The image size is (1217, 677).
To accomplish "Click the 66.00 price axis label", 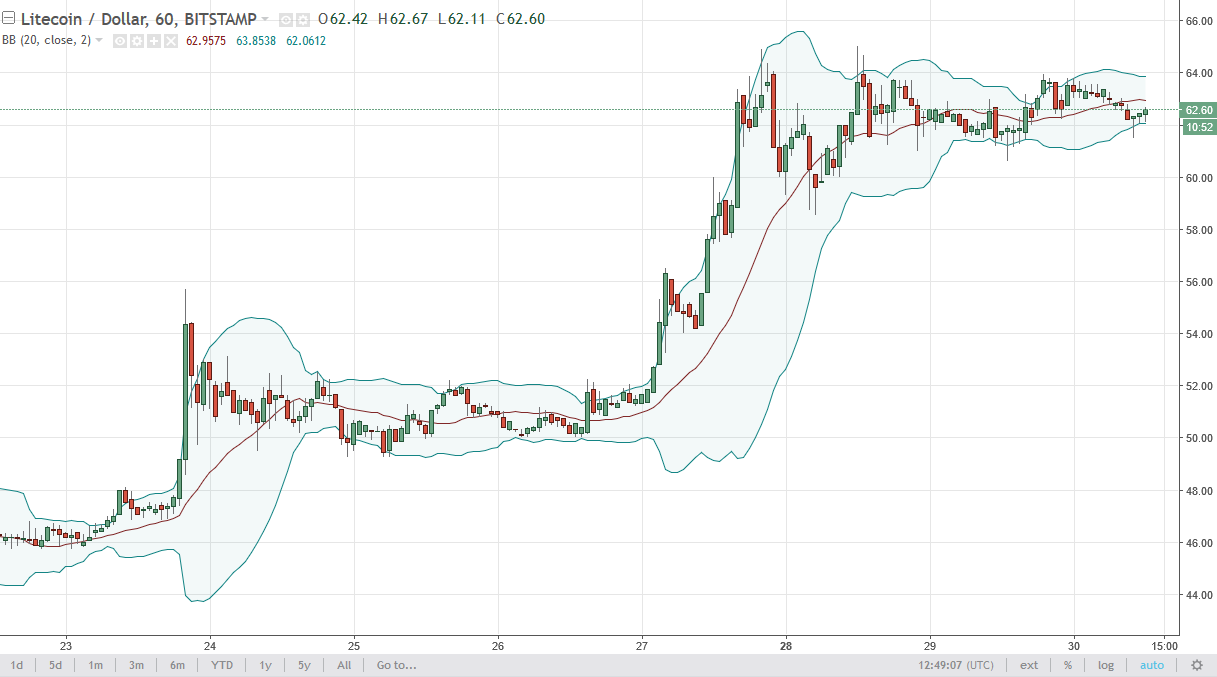I will (1199, 21).
